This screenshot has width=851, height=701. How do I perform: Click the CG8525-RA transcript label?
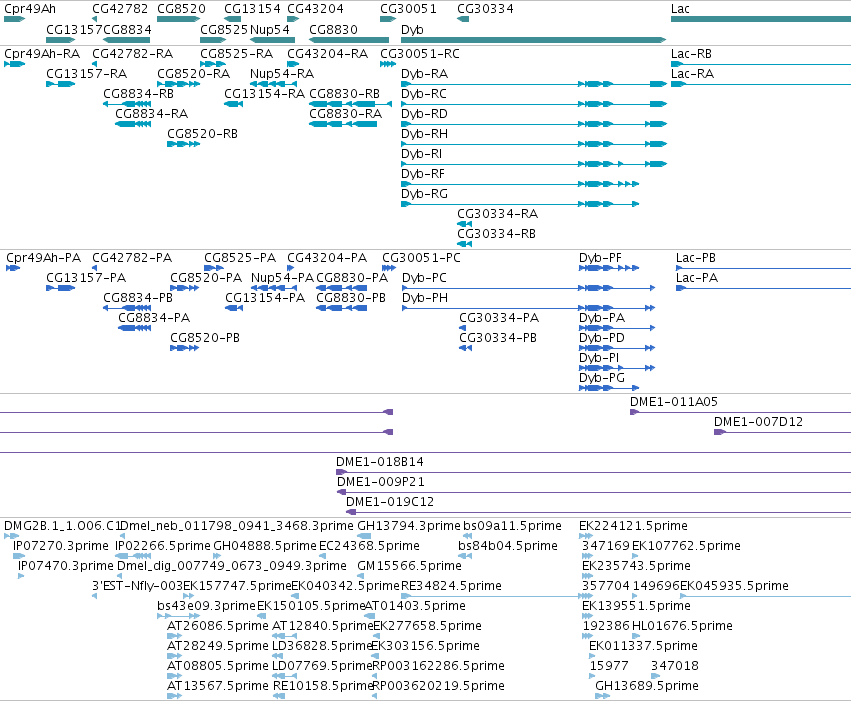tap(237, 54)
